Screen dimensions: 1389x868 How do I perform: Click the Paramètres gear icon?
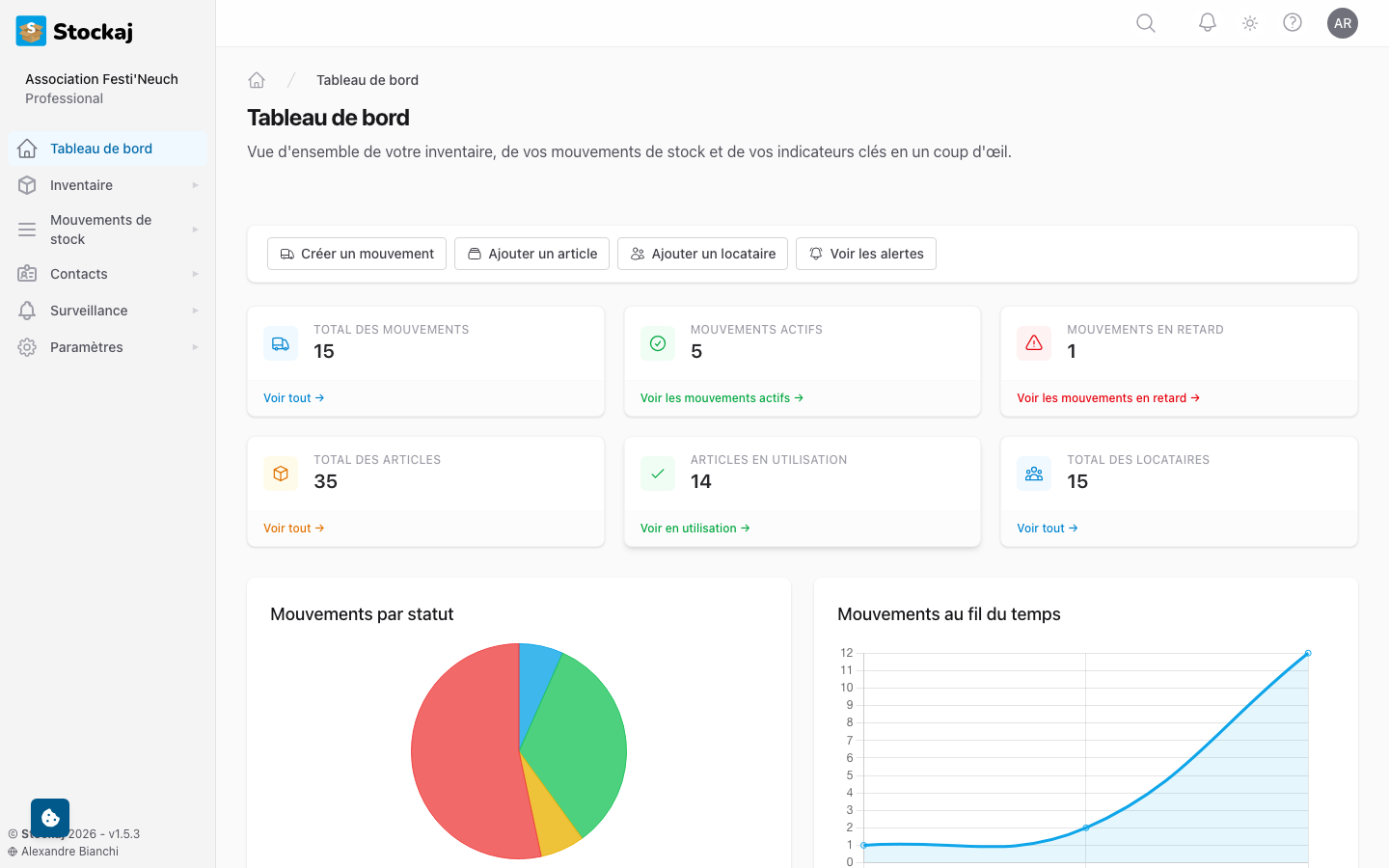click(27, 347)
